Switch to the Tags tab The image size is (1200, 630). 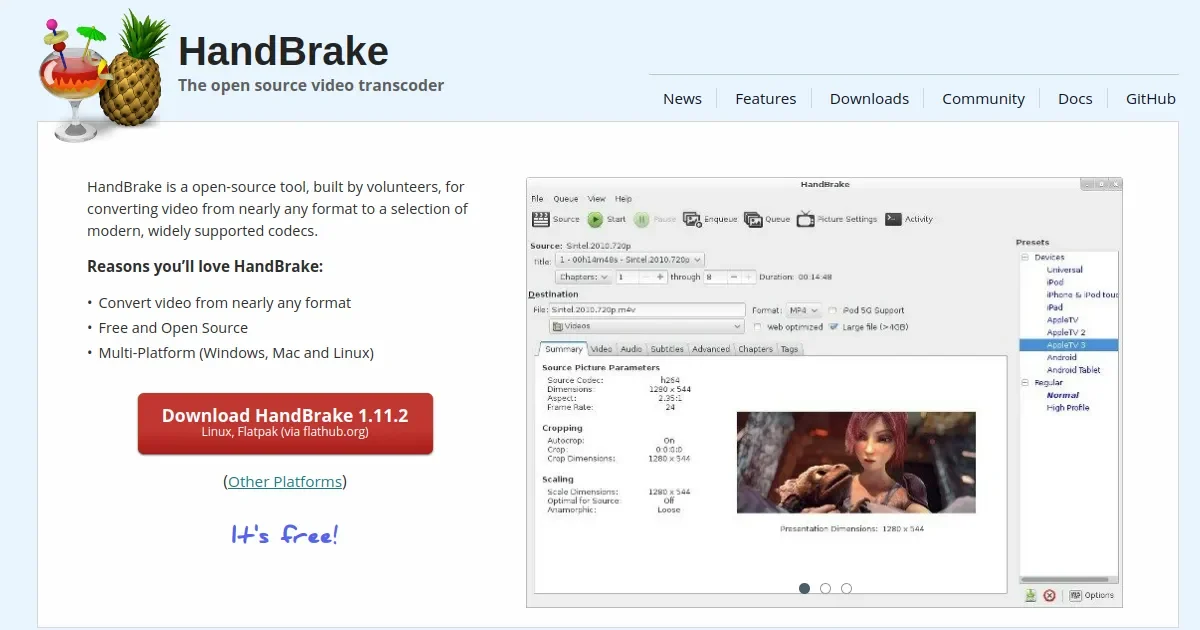tap(790, 349)
